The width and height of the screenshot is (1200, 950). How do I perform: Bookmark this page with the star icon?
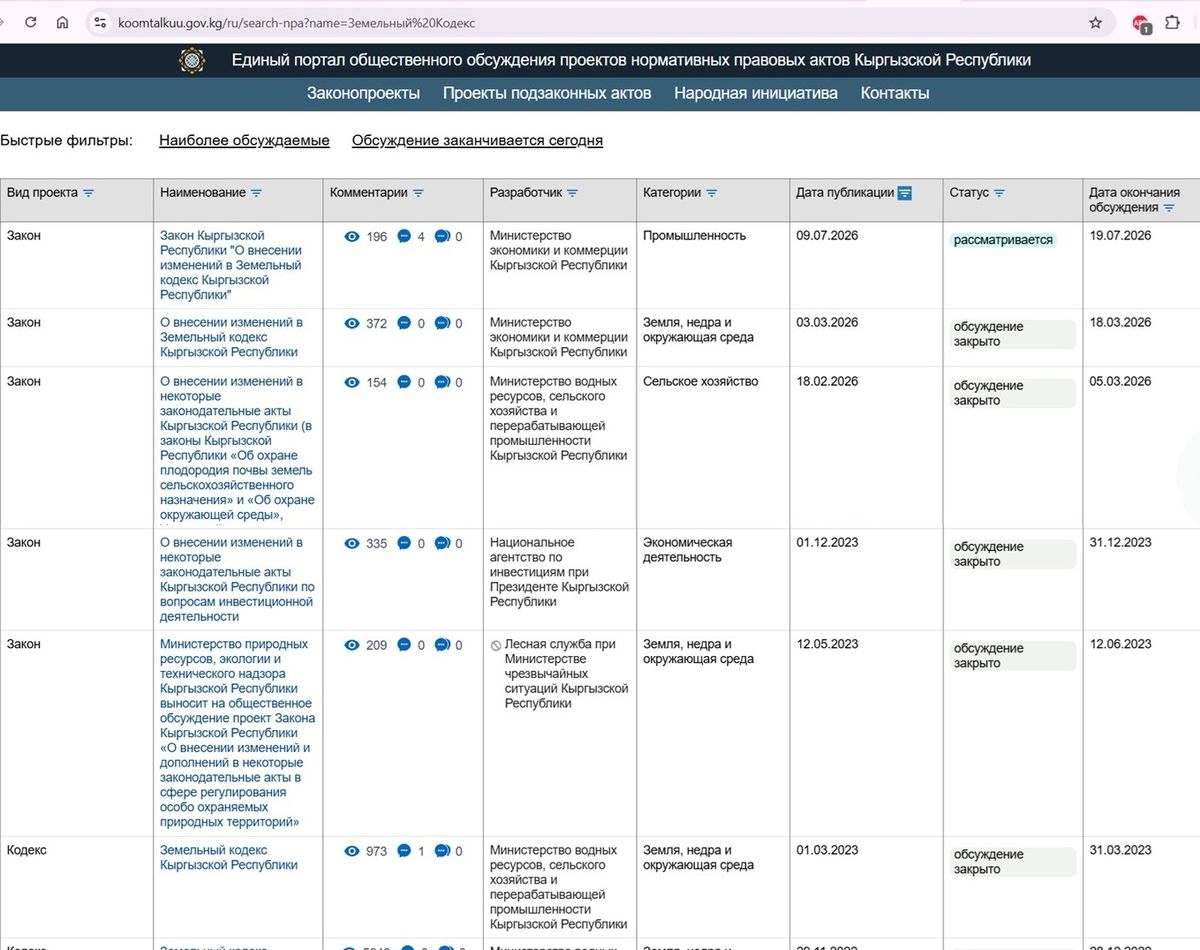[x=1095, y=22]
